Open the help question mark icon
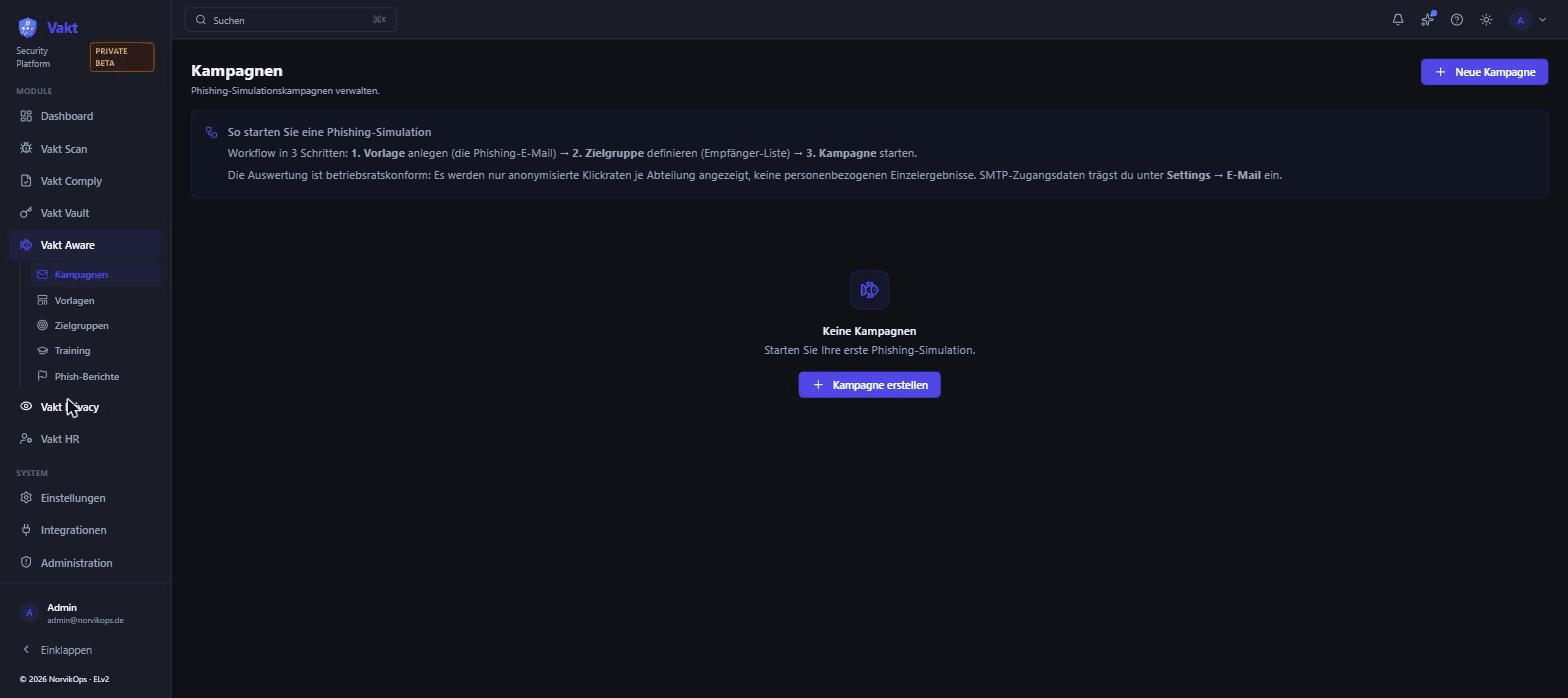The width and height of the screenshot is (1568, 698). (x=1457, y=20)
